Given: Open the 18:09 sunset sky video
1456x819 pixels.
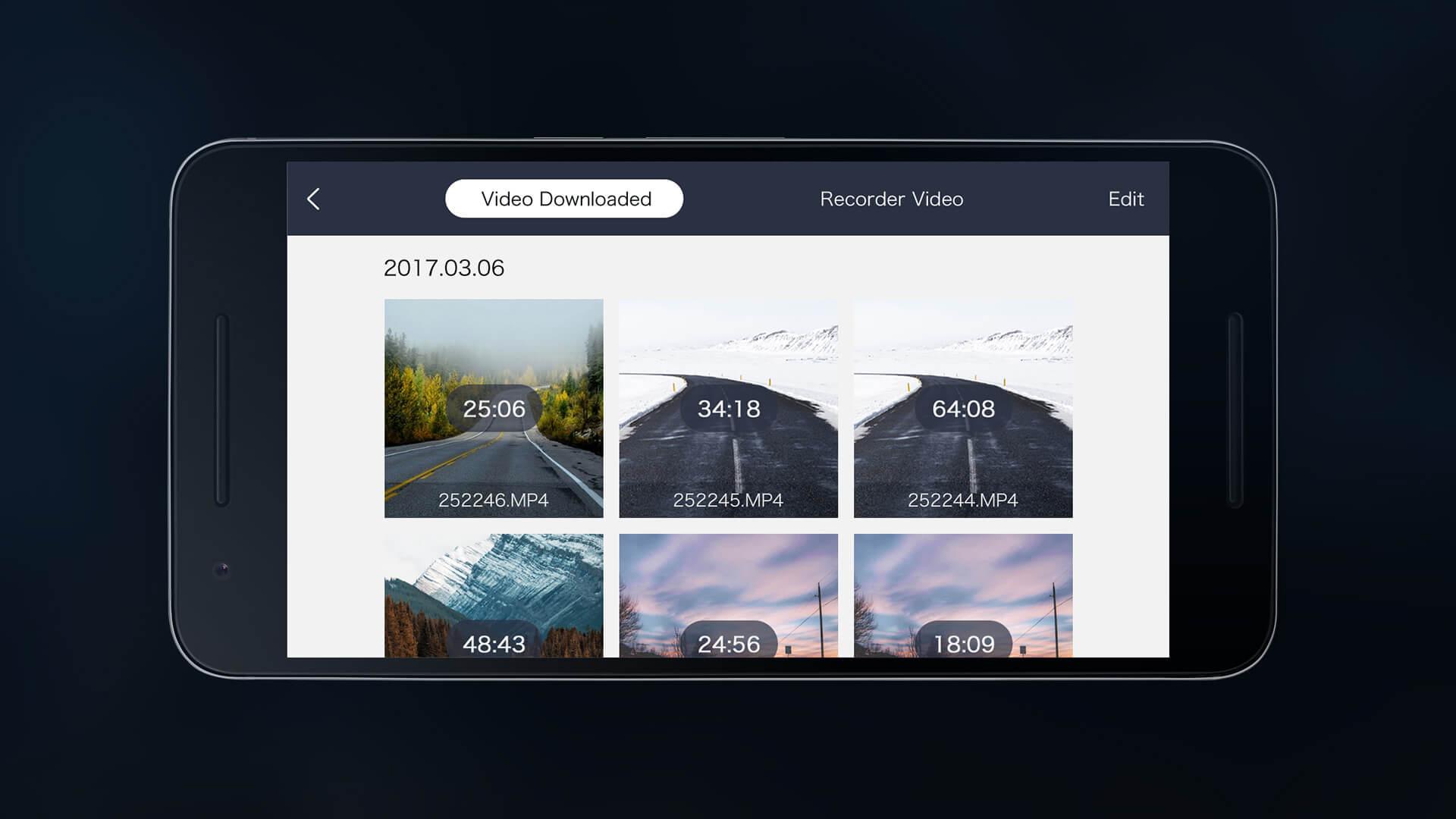Looking at the screenshot, I should (963, 576).
